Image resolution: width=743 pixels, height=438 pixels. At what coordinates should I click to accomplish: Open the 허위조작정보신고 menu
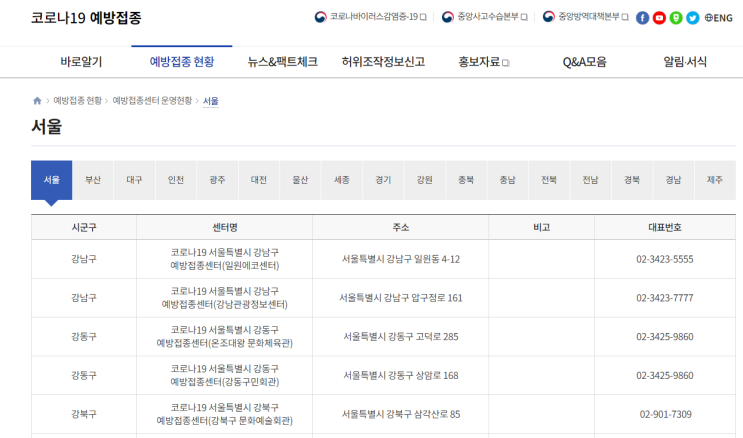tap(383, 62)
